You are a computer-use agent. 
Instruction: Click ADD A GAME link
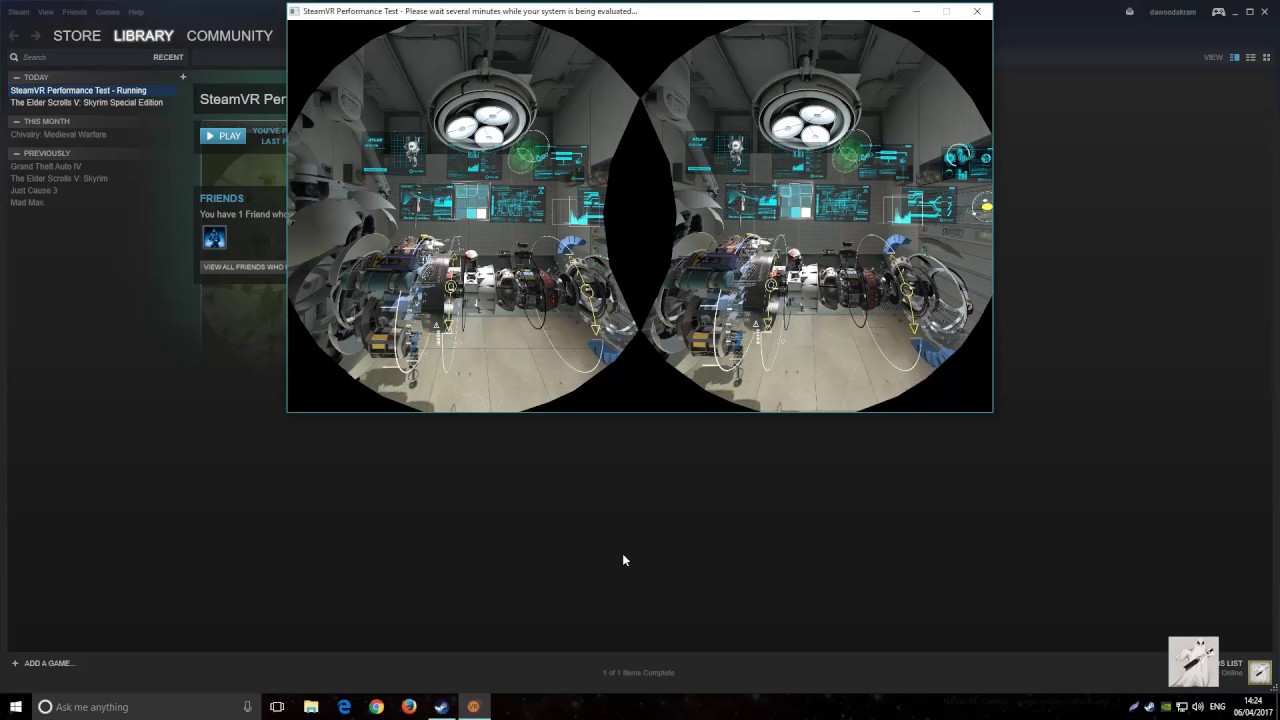coord(43,663)
